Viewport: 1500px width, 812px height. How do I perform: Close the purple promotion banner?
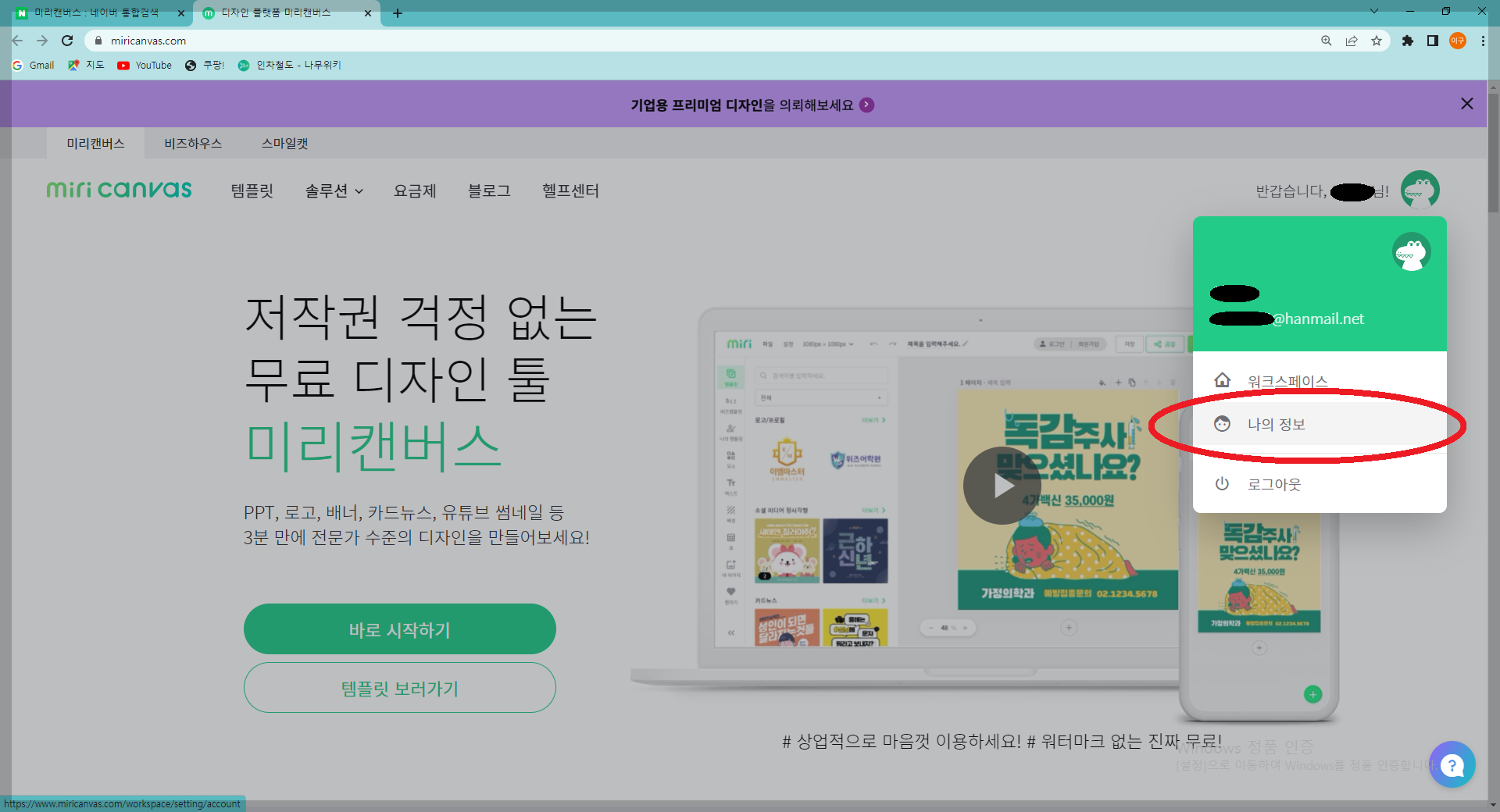tap(1467, 104)
